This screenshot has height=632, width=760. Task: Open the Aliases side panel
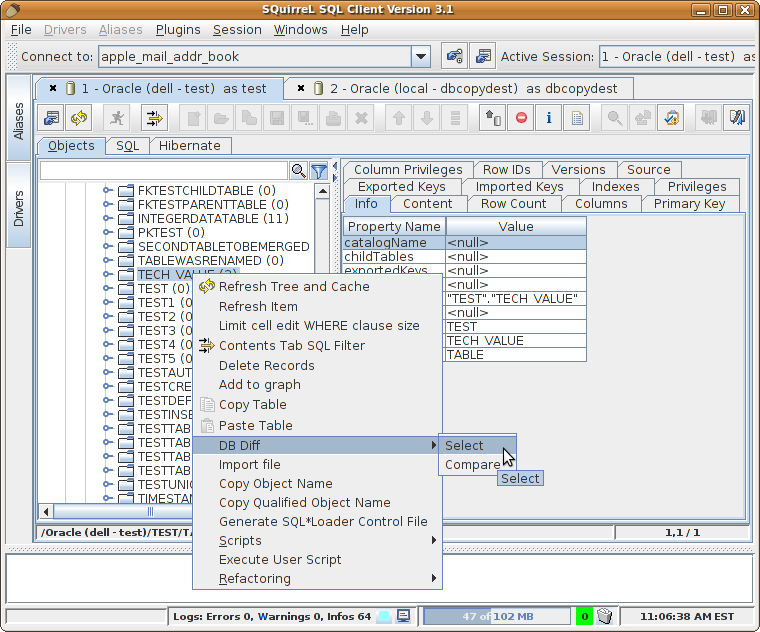coord(18,120)
